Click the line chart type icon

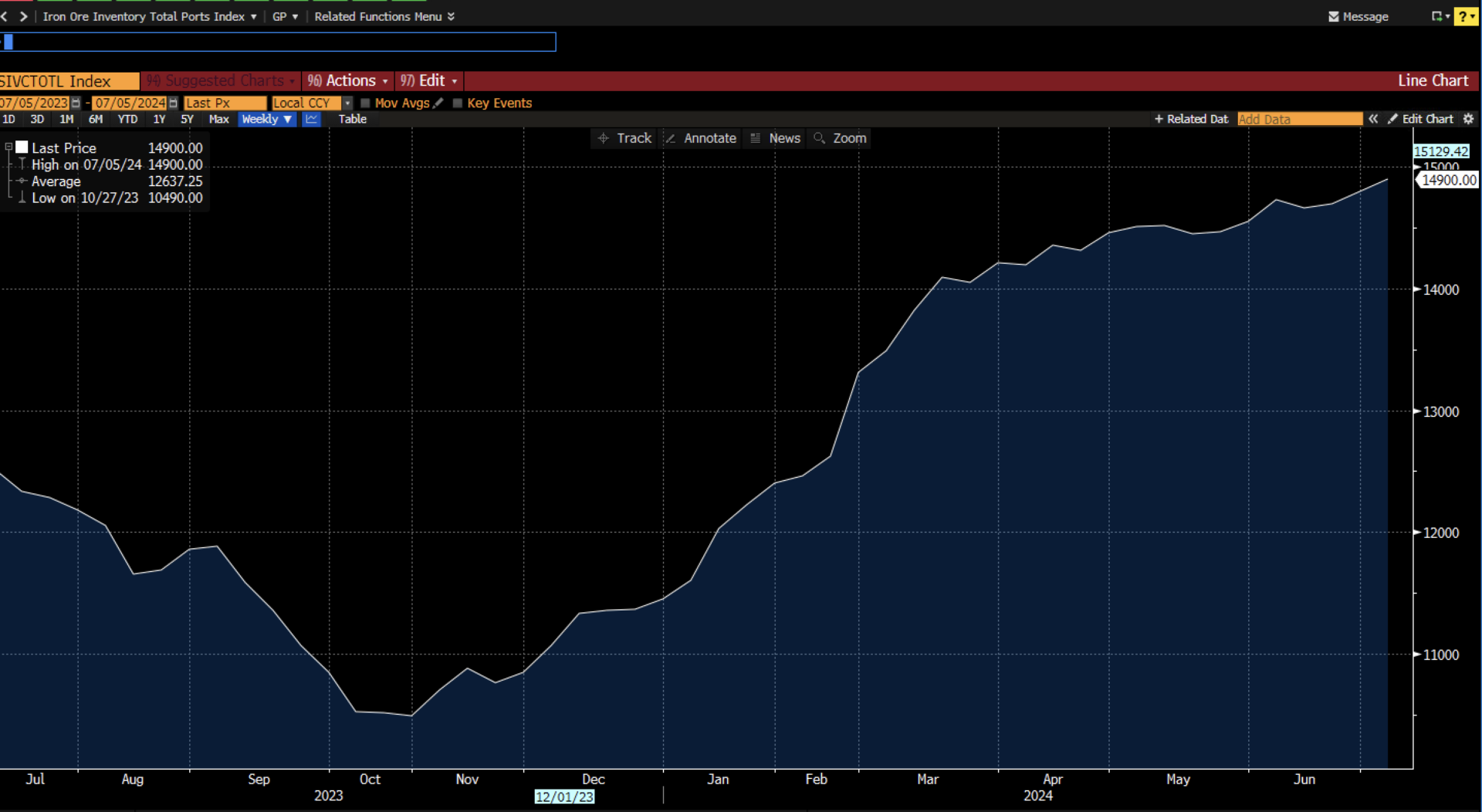pyautogui.click(x=311, y=119)
